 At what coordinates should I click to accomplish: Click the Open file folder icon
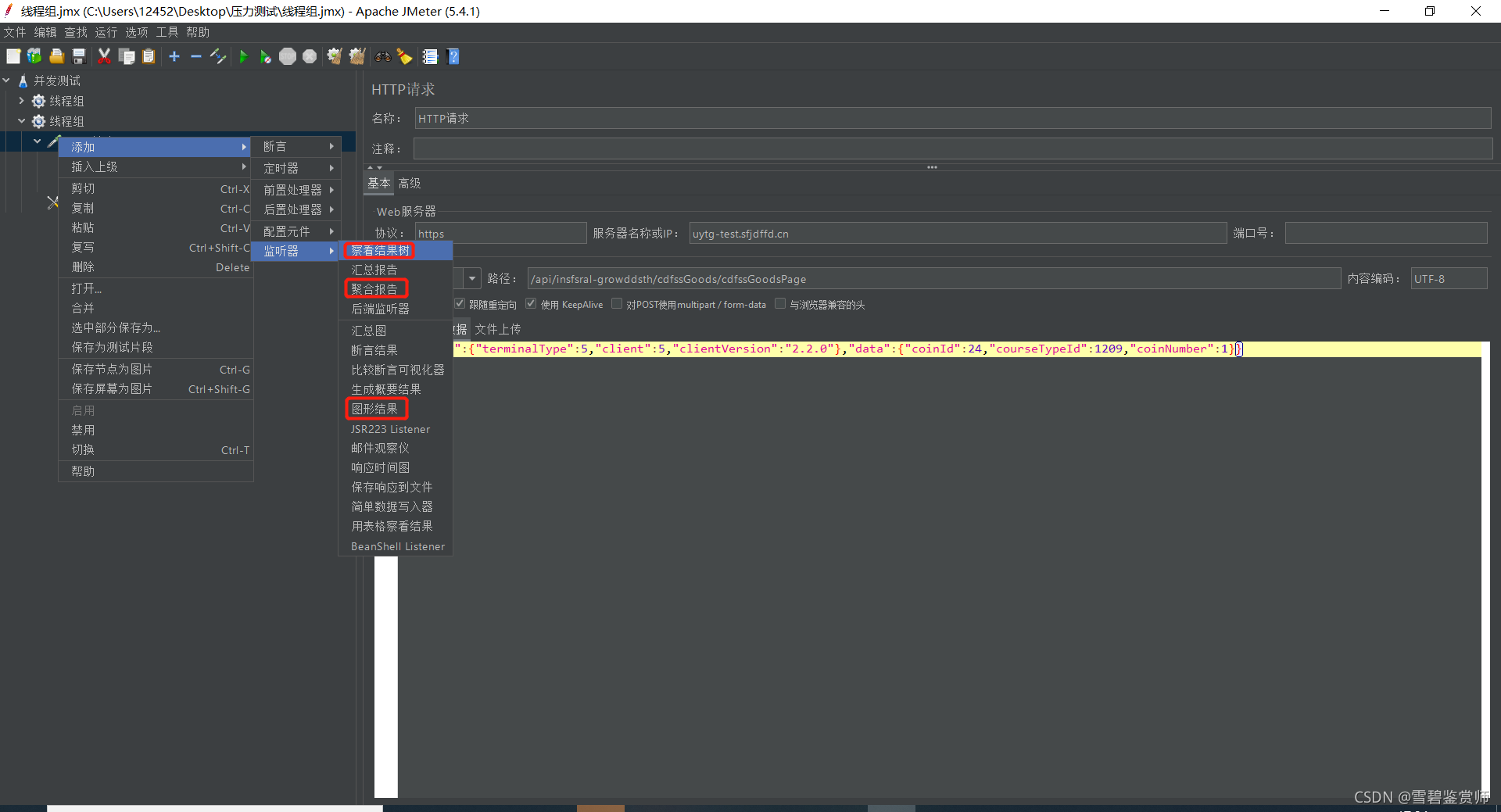coord(56,56)
